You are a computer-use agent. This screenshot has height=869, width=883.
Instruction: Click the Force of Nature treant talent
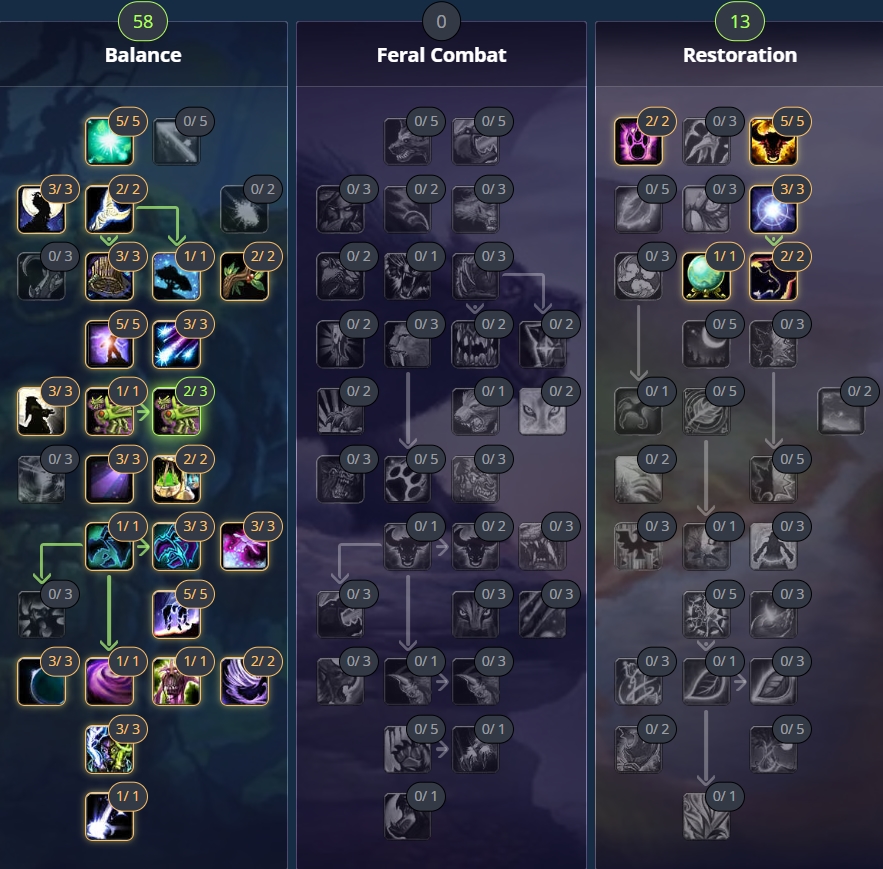[x=177, y=681]
